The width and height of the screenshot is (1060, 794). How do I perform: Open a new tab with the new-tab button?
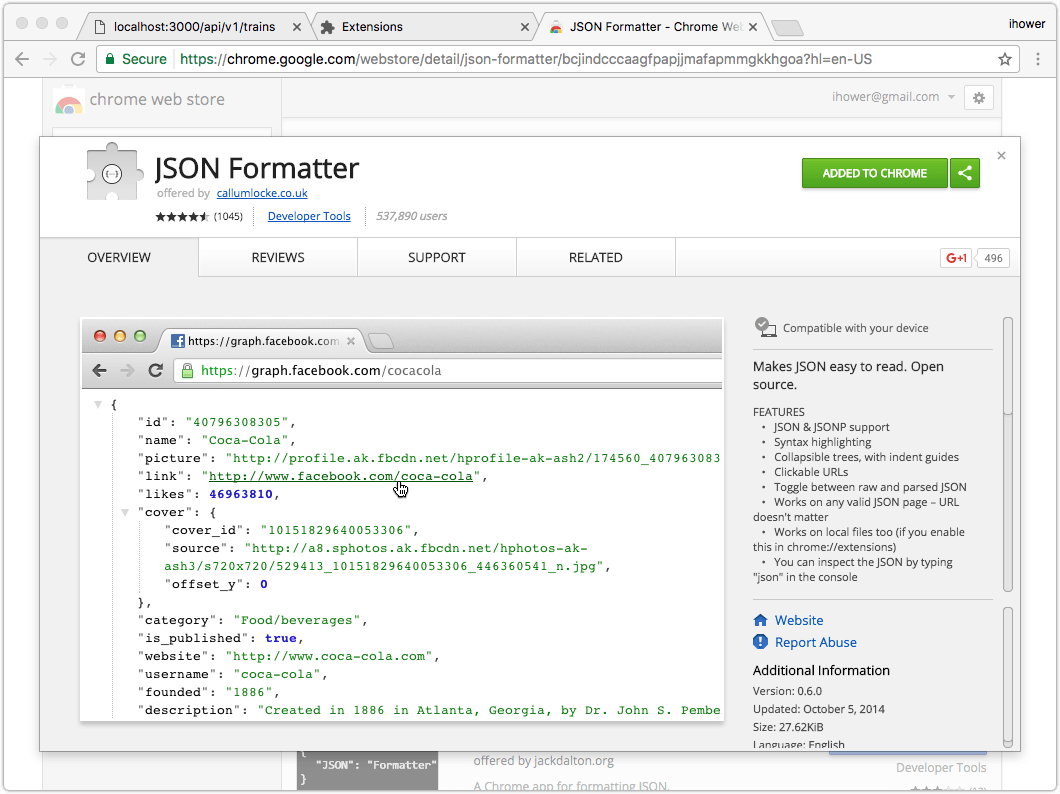[787, 28]
